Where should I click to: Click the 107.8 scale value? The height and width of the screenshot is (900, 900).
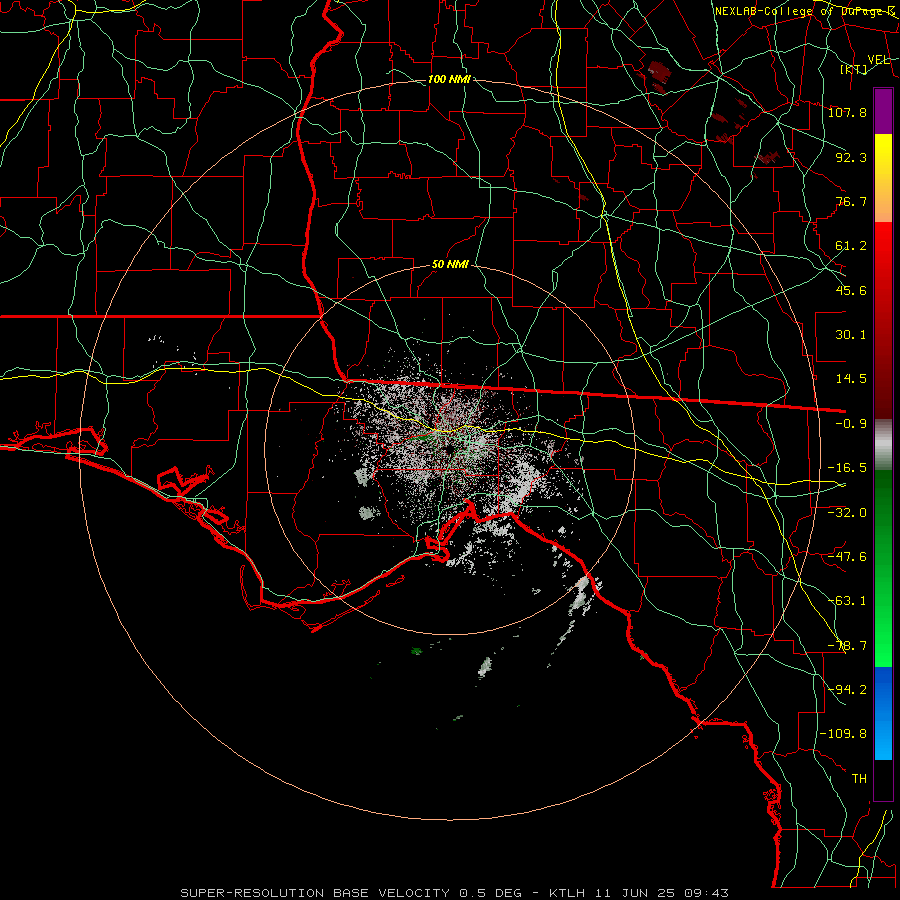[847, 112]
